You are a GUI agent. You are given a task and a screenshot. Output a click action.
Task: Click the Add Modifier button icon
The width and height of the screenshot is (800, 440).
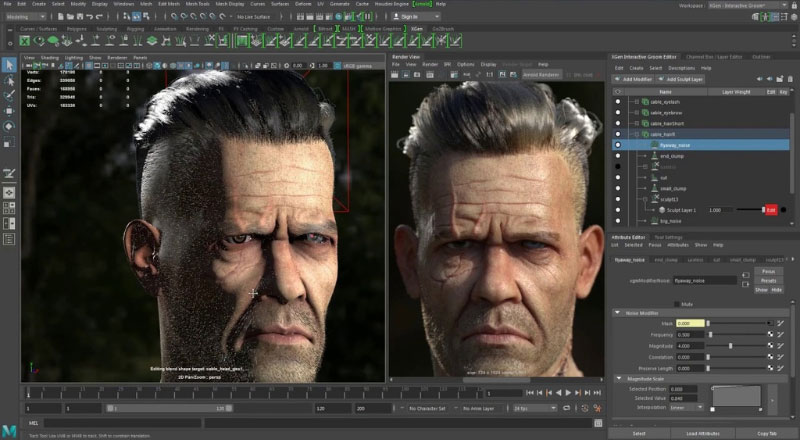[617, 78]
